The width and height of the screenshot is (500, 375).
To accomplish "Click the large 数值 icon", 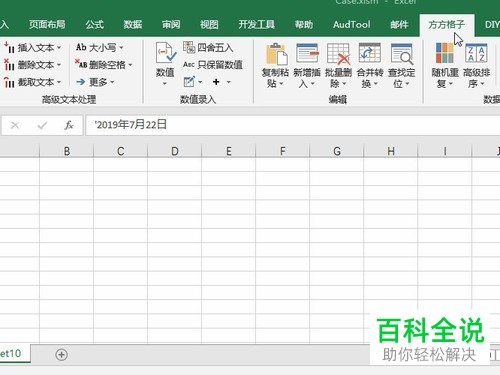I will [x=166, y=53].
